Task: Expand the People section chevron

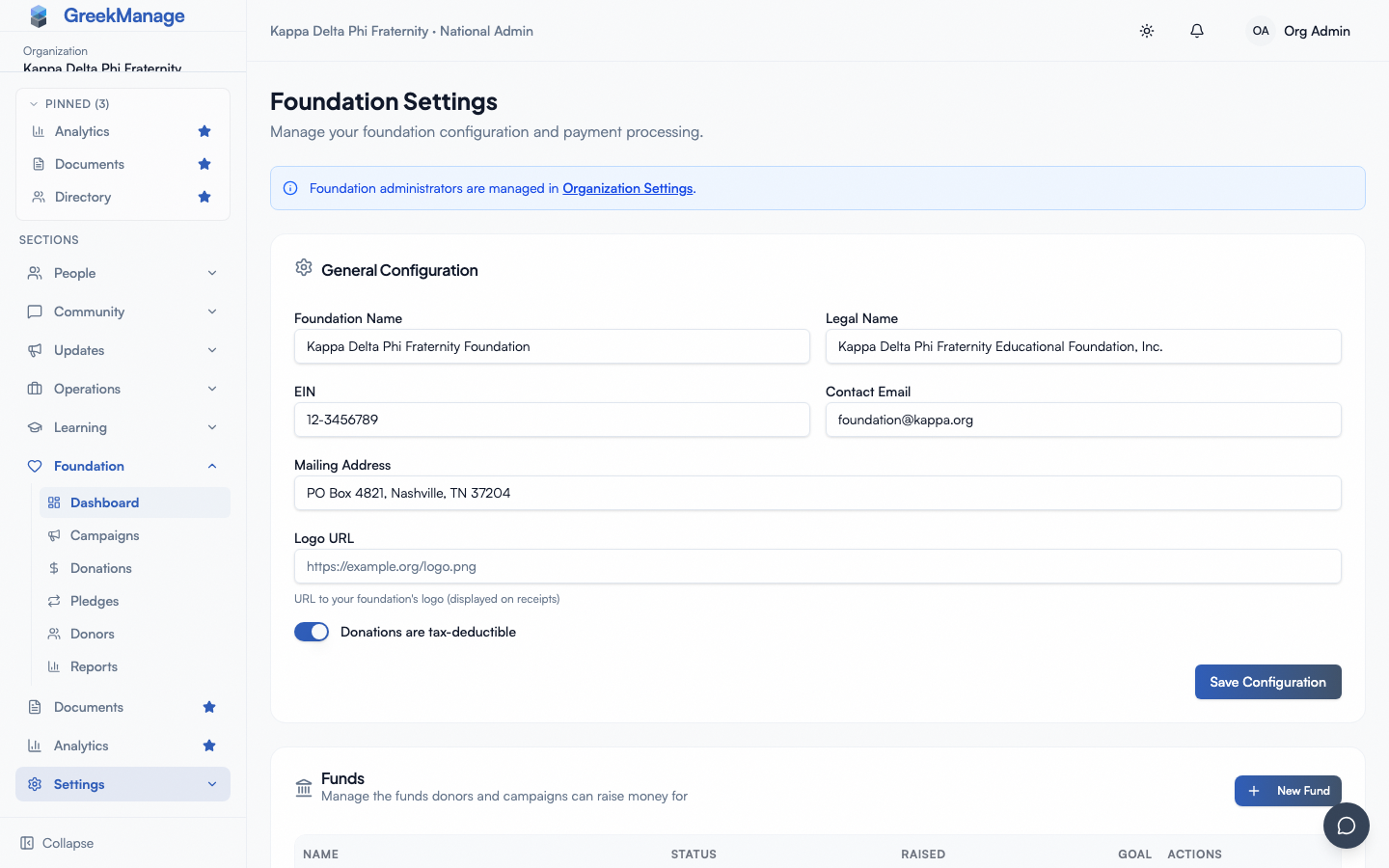Action: [212, 273]
